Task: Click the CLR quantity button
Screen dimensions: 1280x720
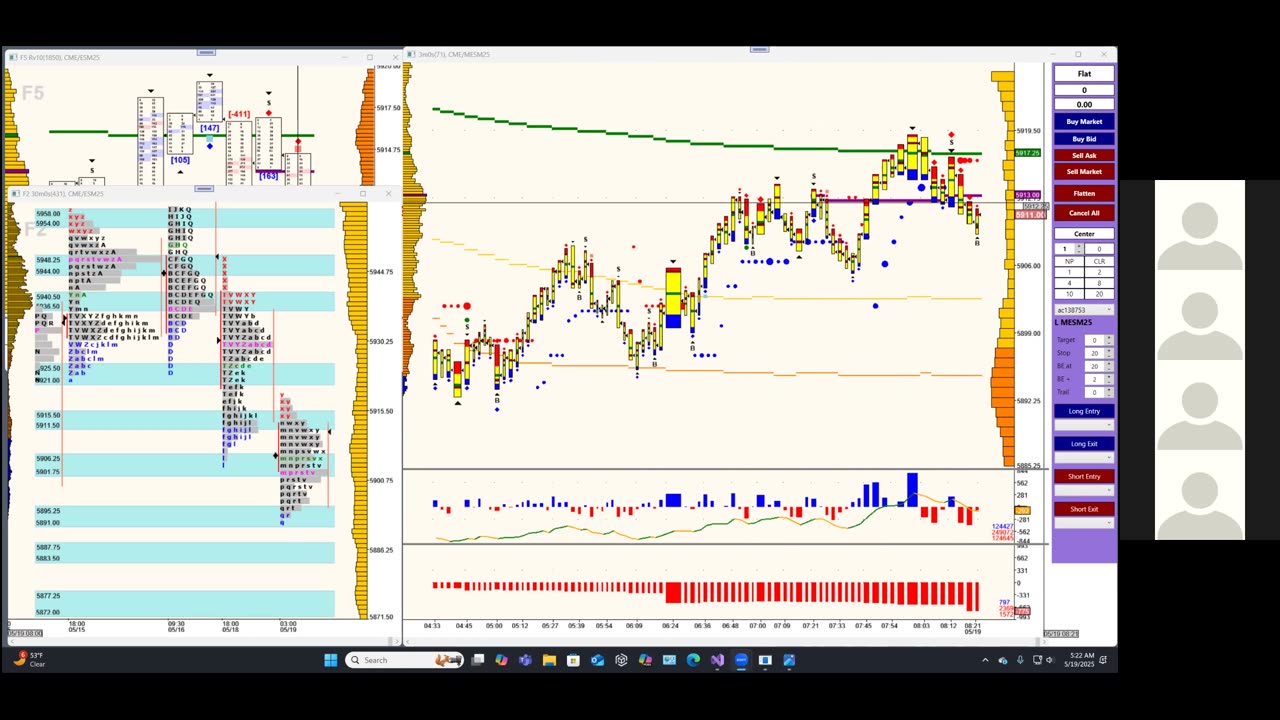Action: 1099,261
